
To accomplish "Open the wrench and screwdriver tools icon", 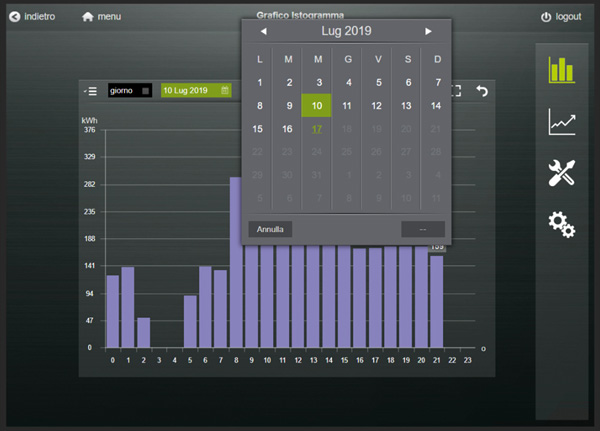I will point(561,173).
